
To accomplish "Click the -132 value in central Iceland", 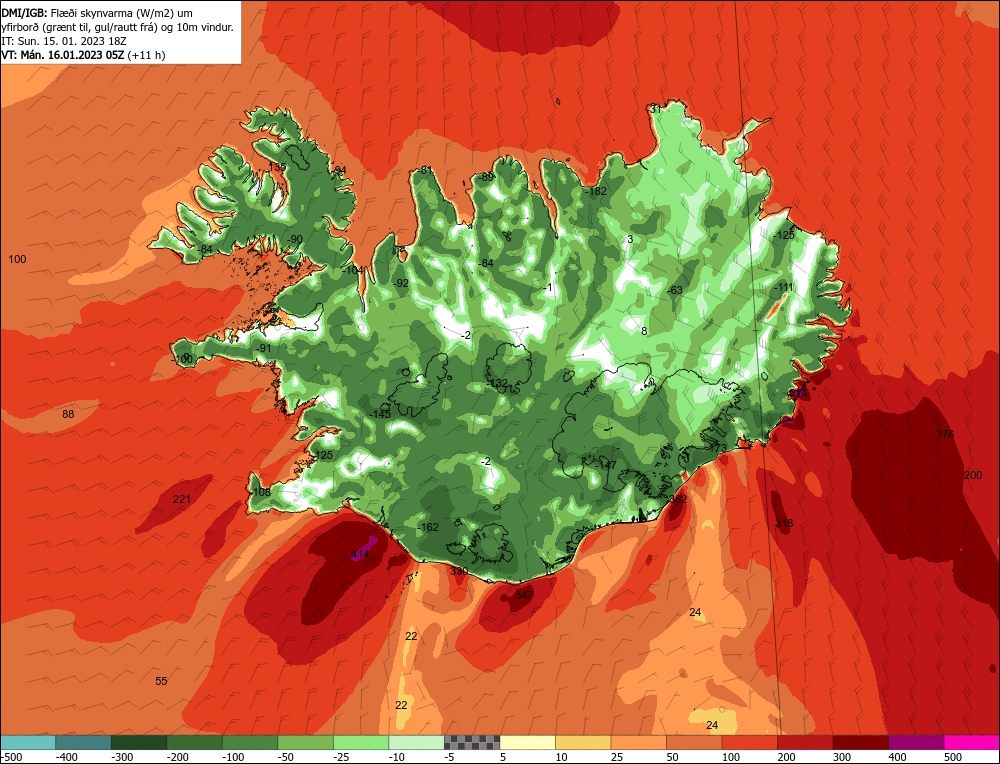I will click(497, 383).
